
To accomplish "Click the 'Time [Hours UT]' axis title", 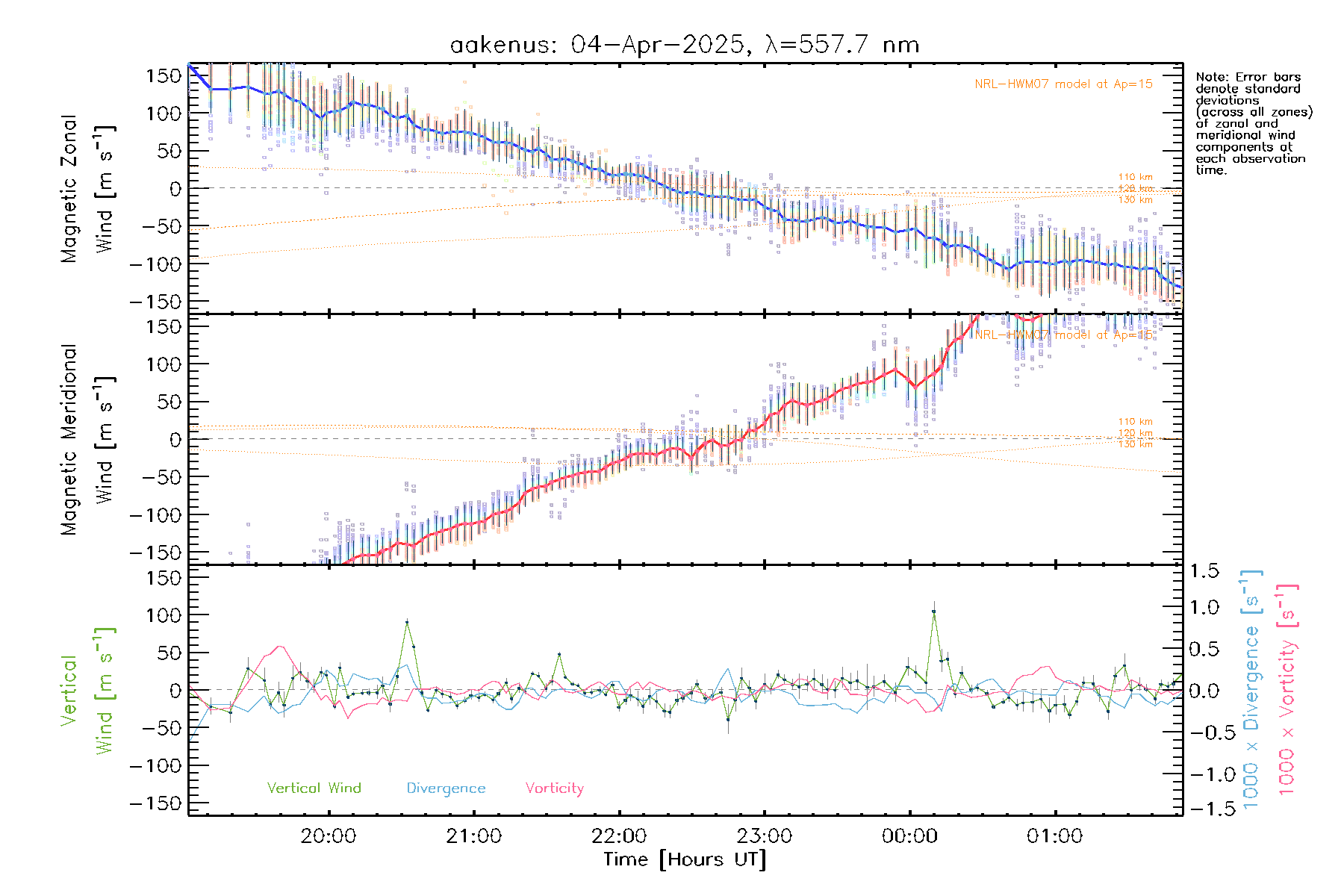I will tap(685, 859).
